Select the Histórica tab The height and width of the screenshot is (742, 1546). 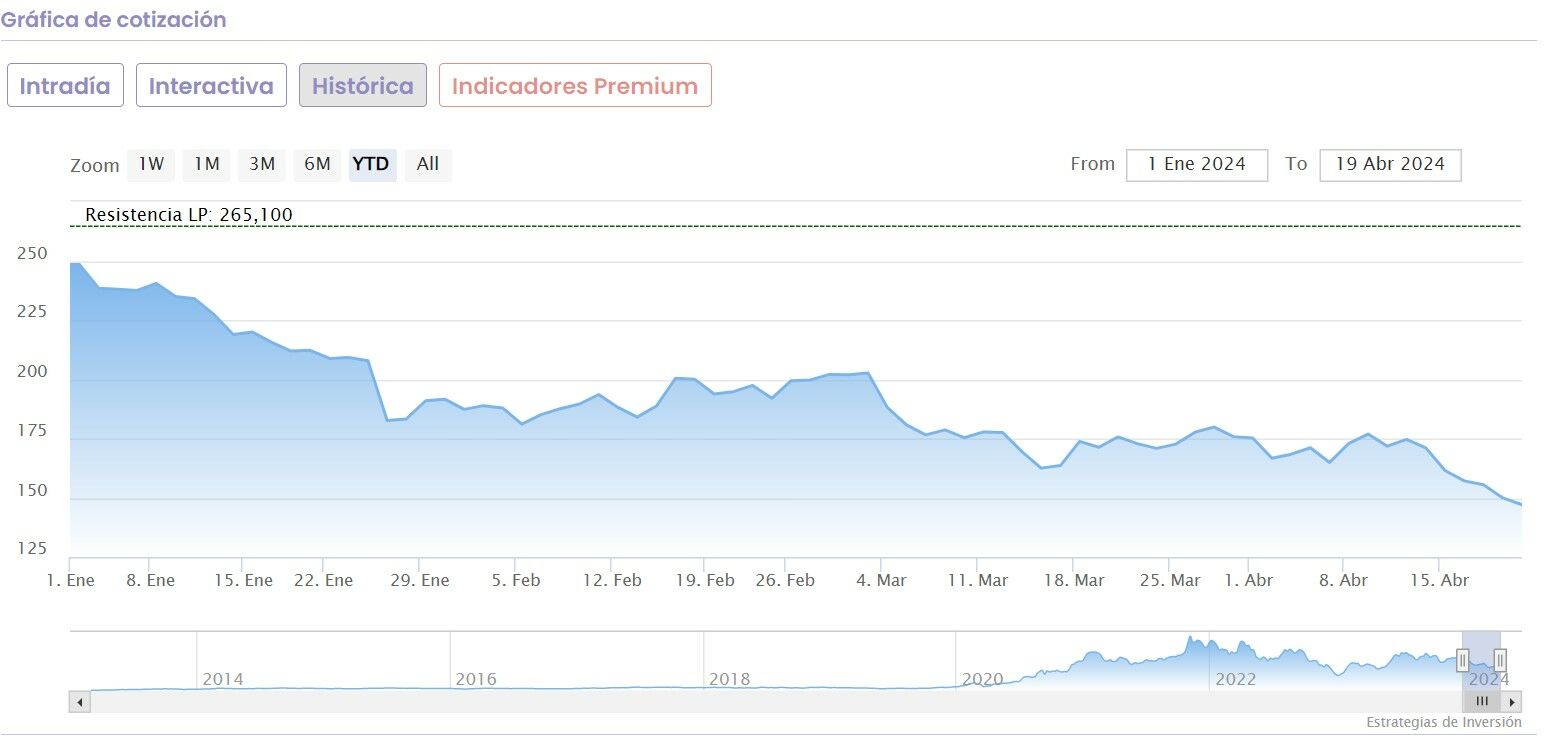pos(363,86)
